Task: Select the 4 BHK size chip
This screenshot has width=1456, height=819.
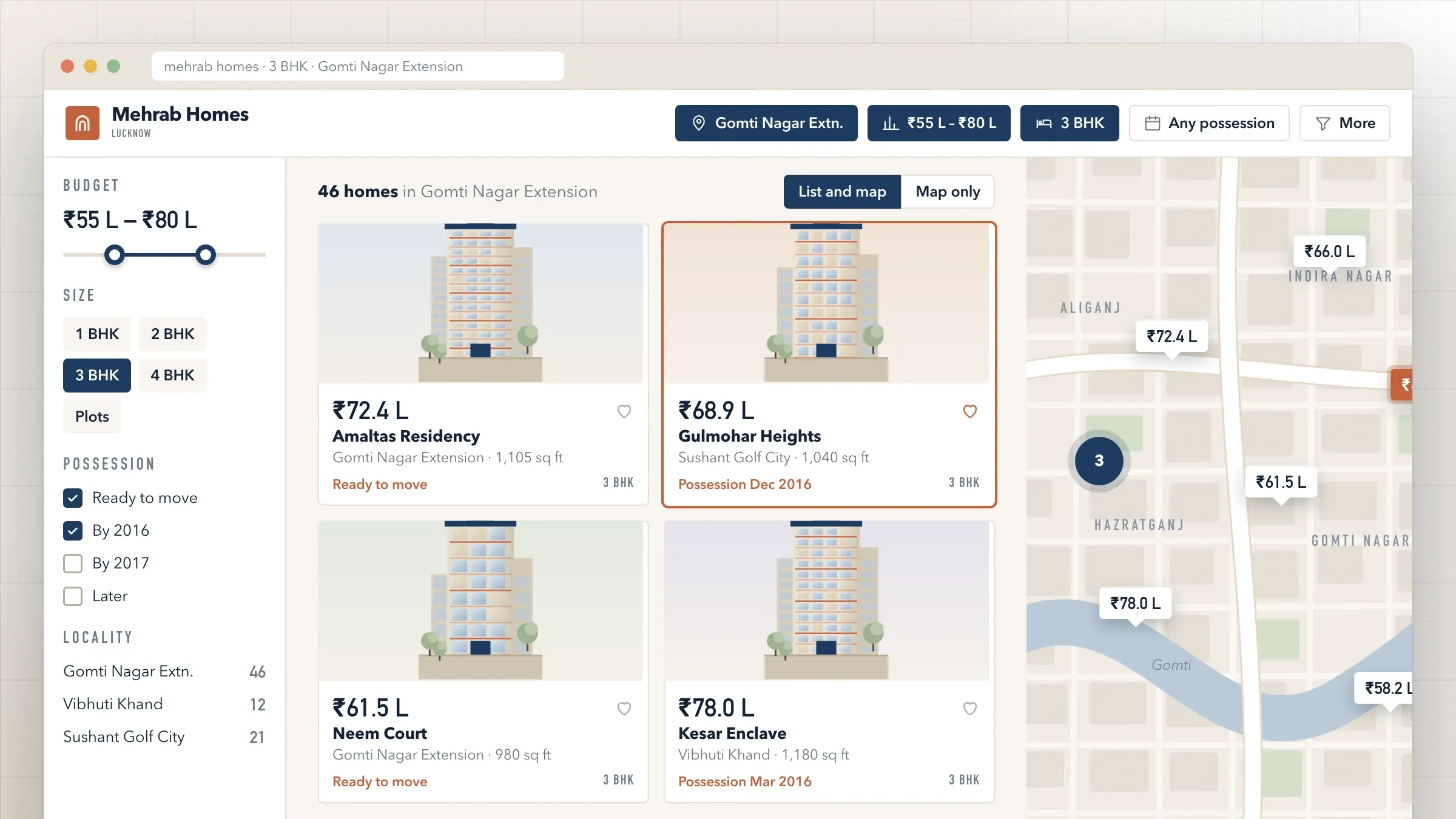Action: (172, 375)
